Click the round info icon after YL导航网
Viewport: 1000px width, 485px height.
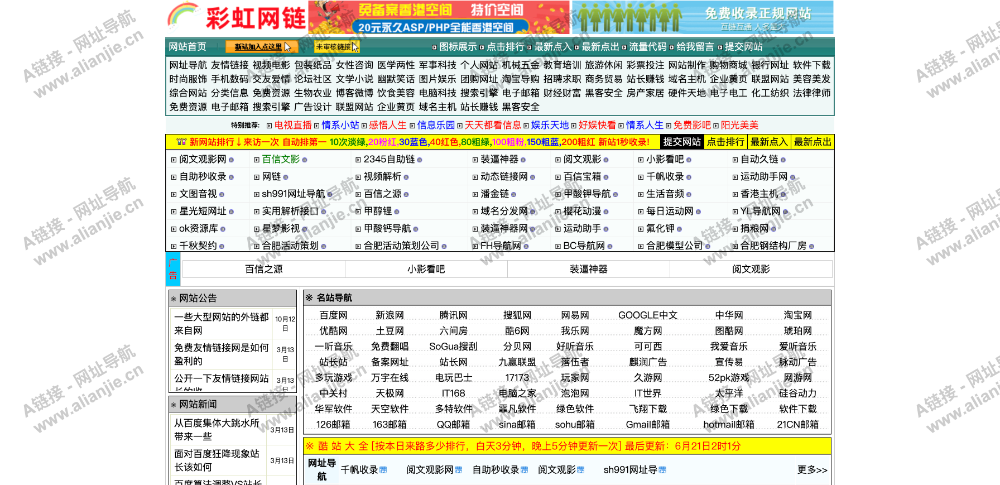(x=786, y=212)
